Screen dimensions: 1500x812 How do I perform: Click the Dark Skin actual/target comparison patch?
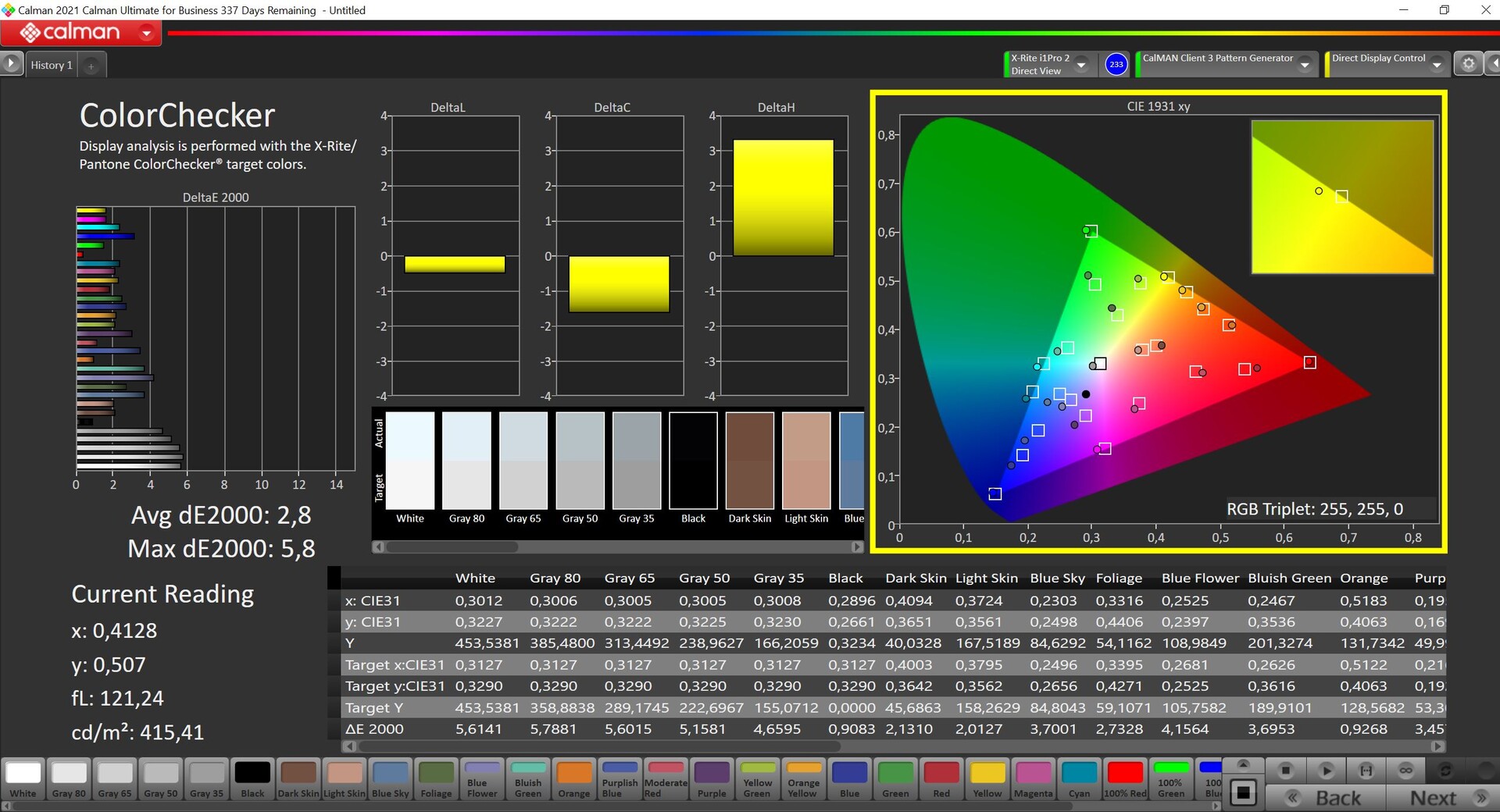(749, 461)
